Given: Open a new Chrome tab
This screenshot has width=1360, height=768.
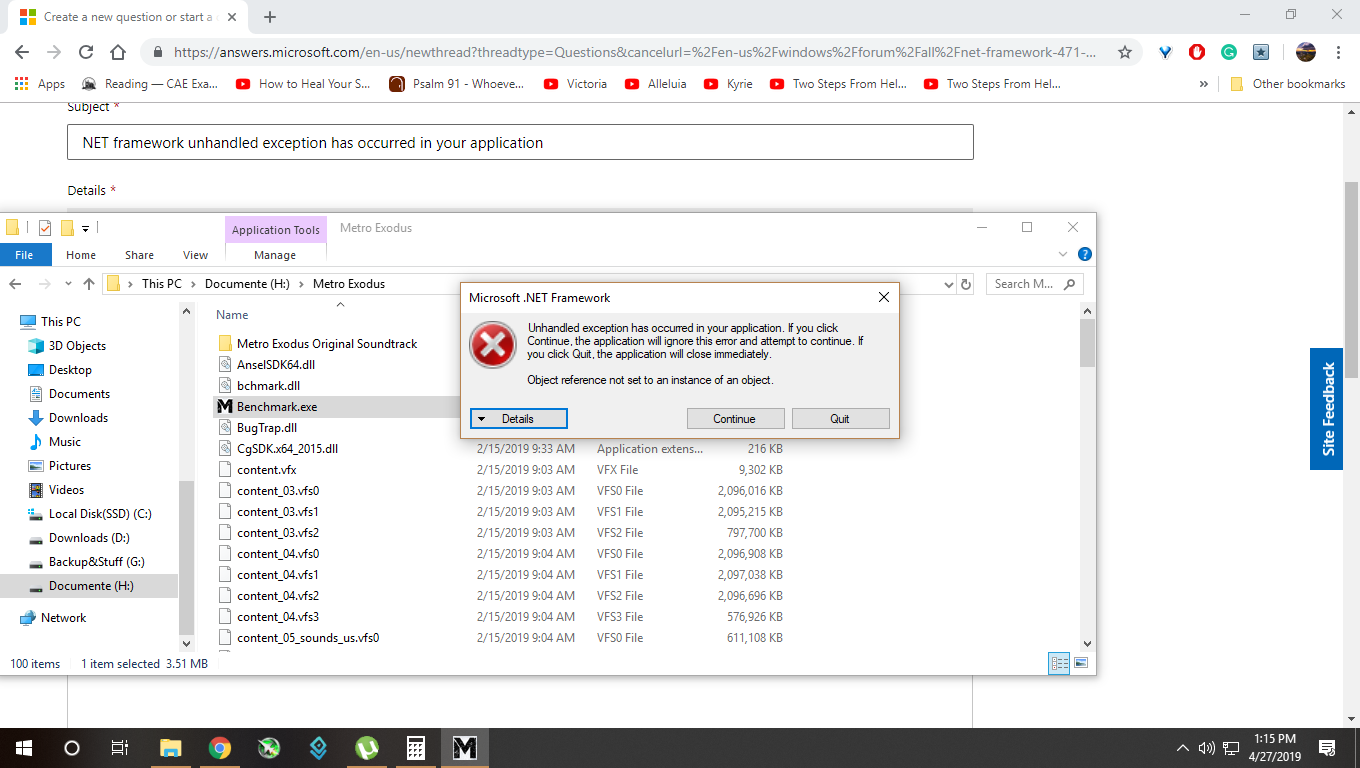Looking at the screenshot, I should tap(270, 17).
